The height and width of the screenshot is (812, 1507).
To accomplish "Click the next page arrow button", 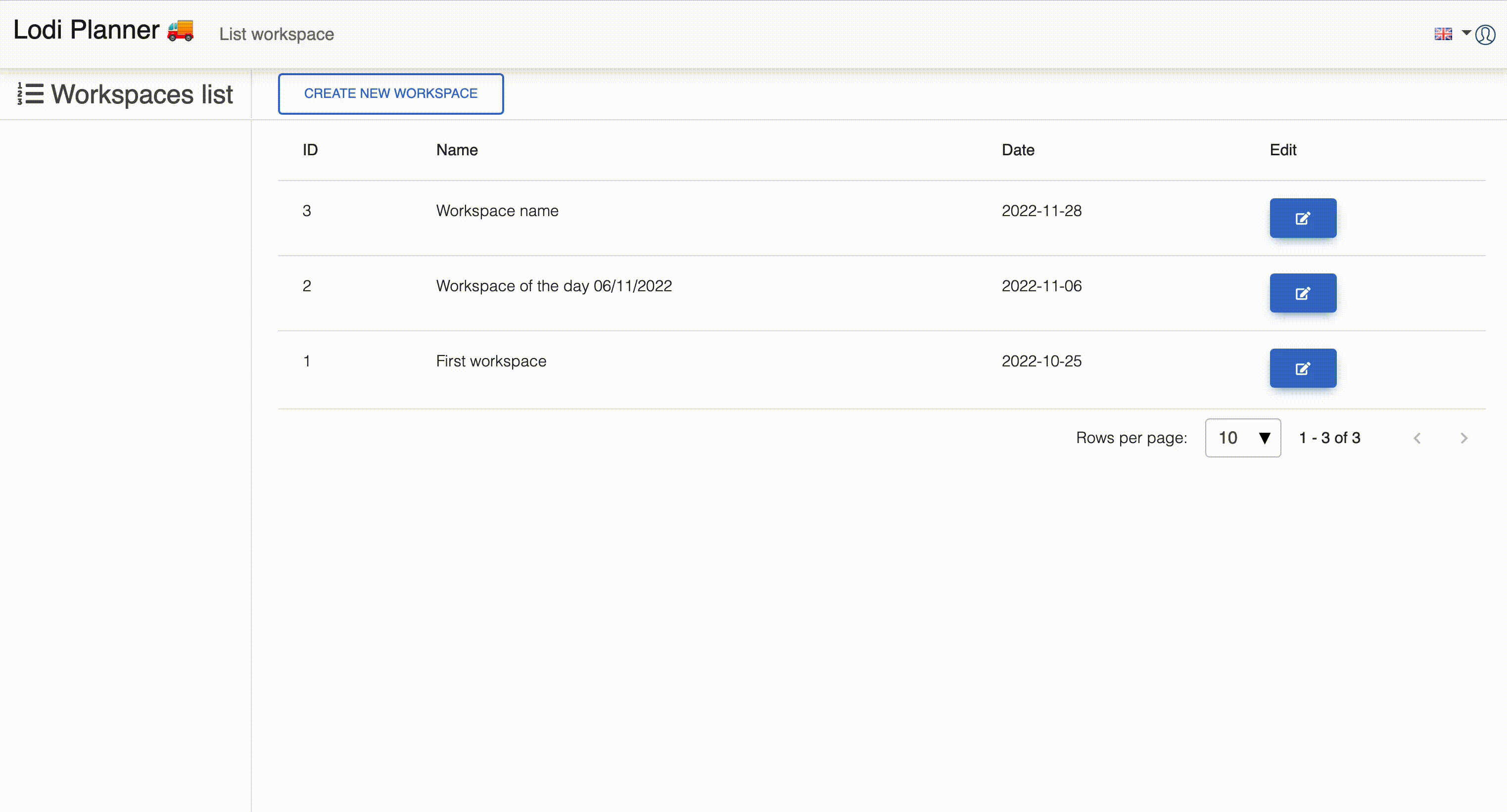I will (1464, 438).
